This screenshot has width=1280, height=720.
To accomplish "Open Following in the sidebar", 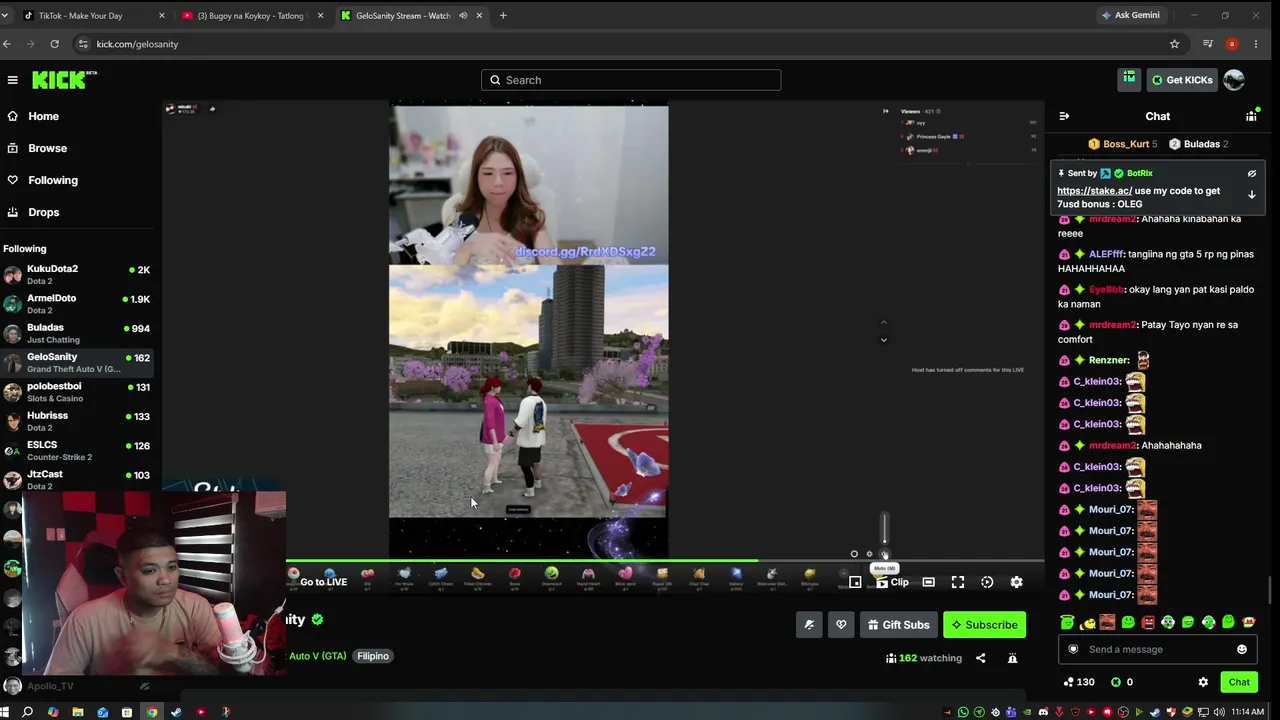I will click(53, 180).
